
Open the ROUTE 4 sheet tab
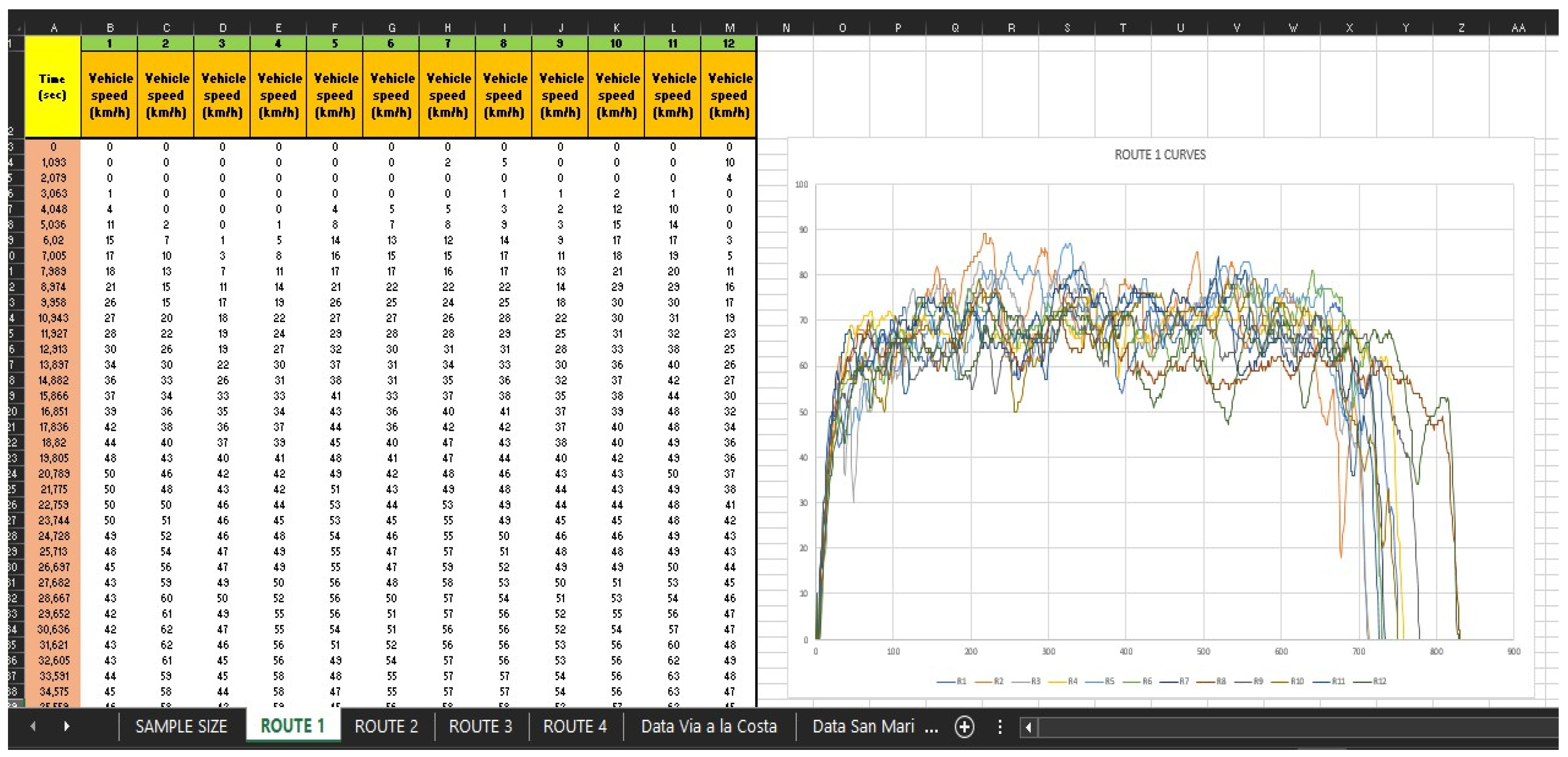(x=574, y=726)
